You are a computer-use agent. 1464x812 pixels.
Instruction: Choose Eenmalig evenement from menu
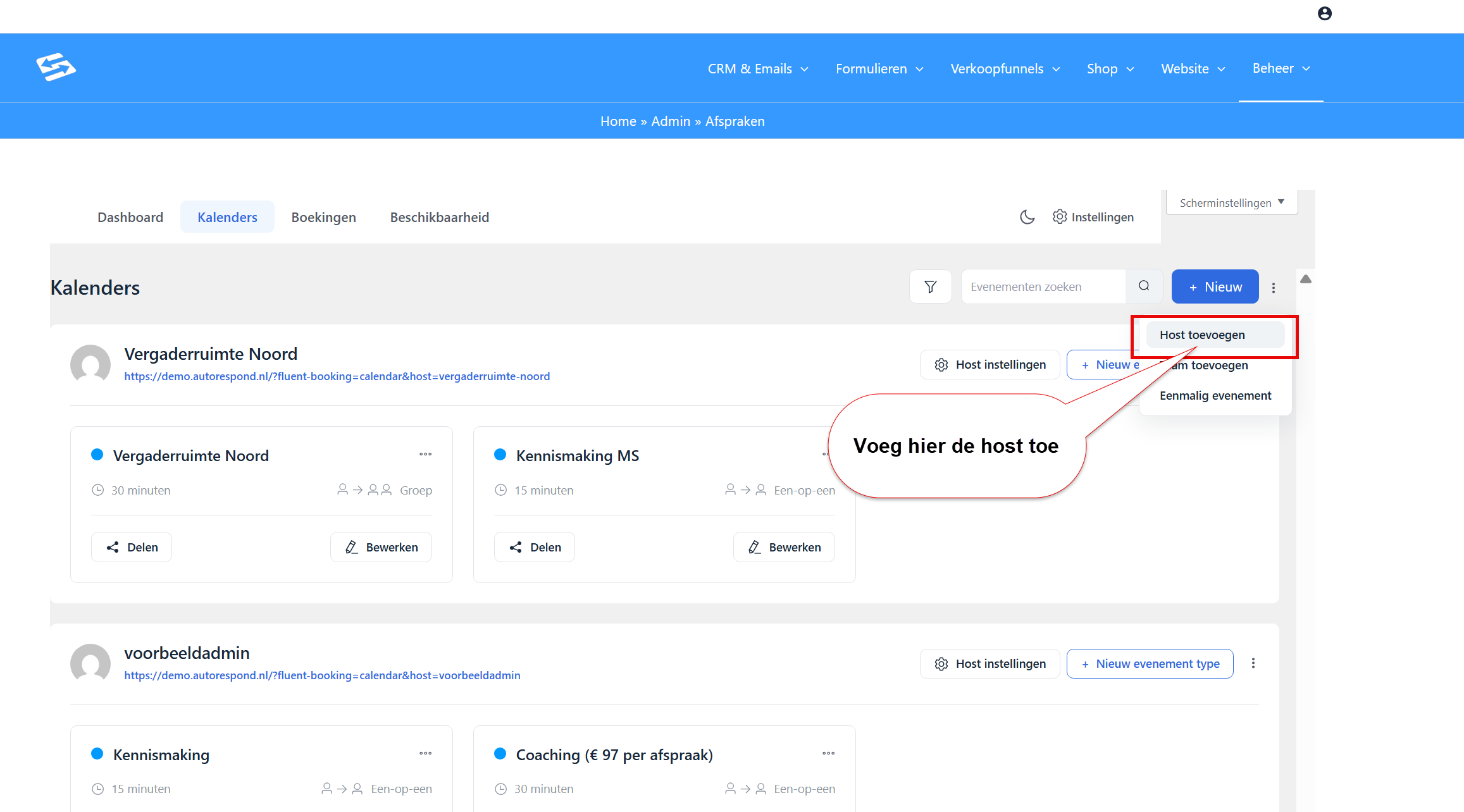[1215, 396]
